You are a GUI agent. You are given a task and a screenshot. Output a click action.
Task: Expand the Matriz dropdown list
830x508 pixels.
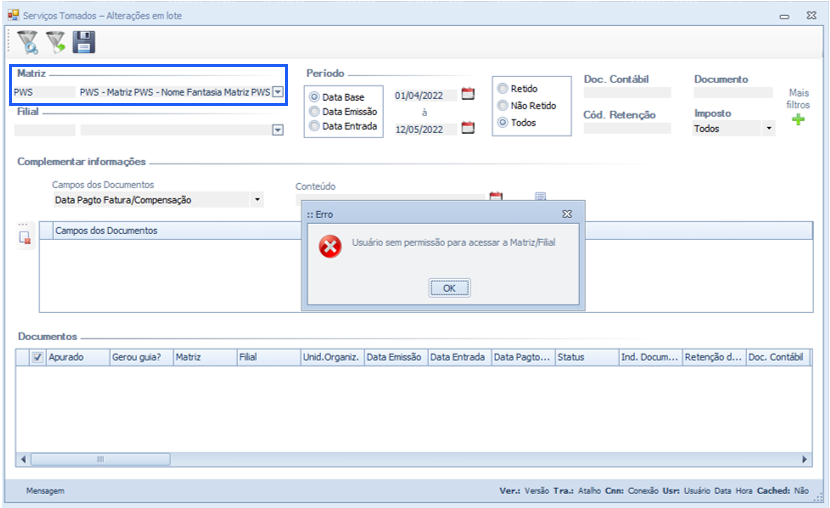[x=277, y=92]
